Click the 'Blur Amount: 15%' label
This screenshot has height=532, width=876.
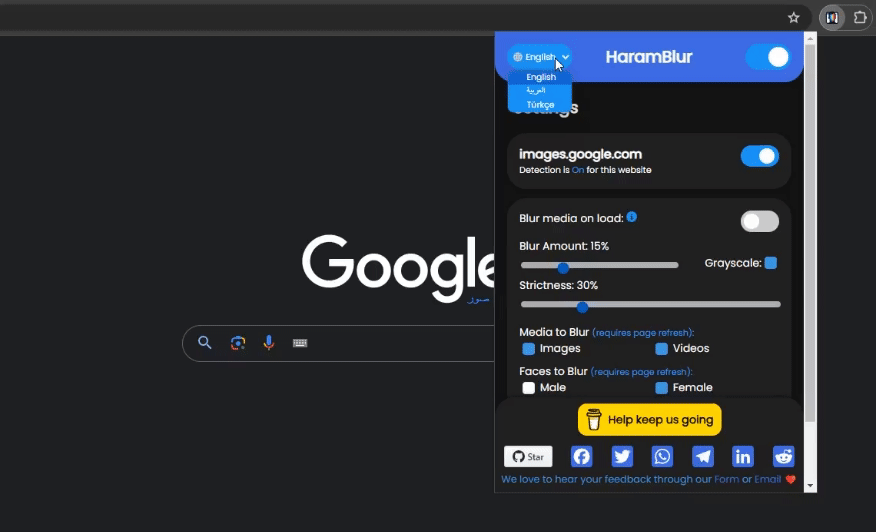564,246
